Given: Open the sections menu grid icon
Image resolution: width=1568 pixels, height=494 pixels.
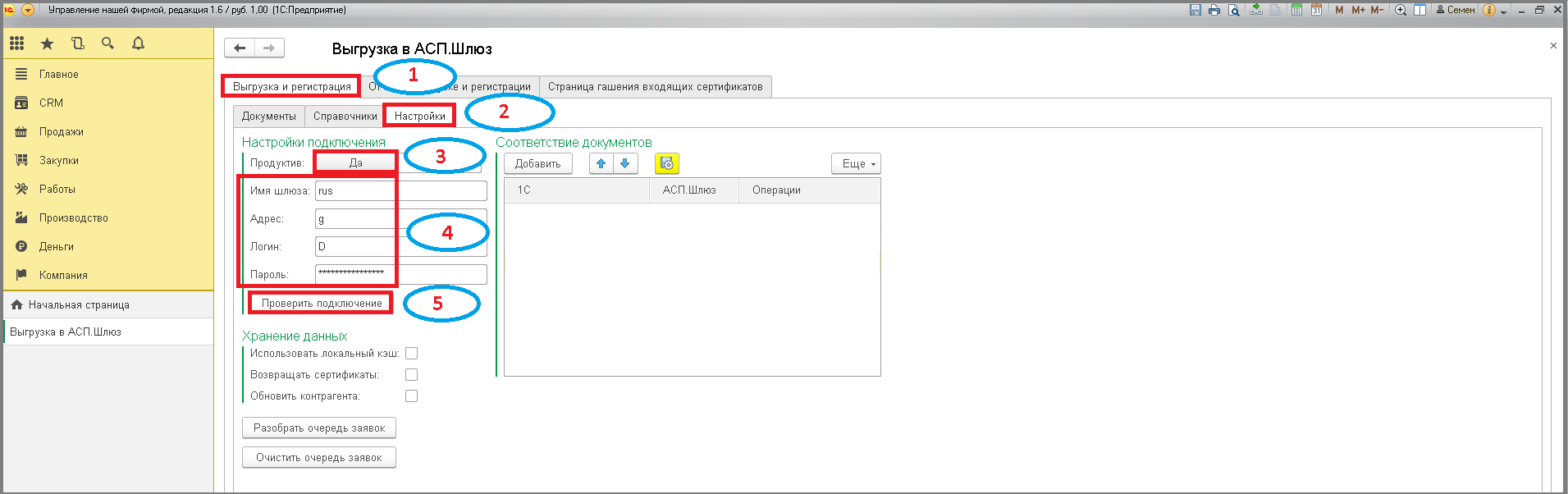Looking at the screenshot, I should [x=17, y=43].
